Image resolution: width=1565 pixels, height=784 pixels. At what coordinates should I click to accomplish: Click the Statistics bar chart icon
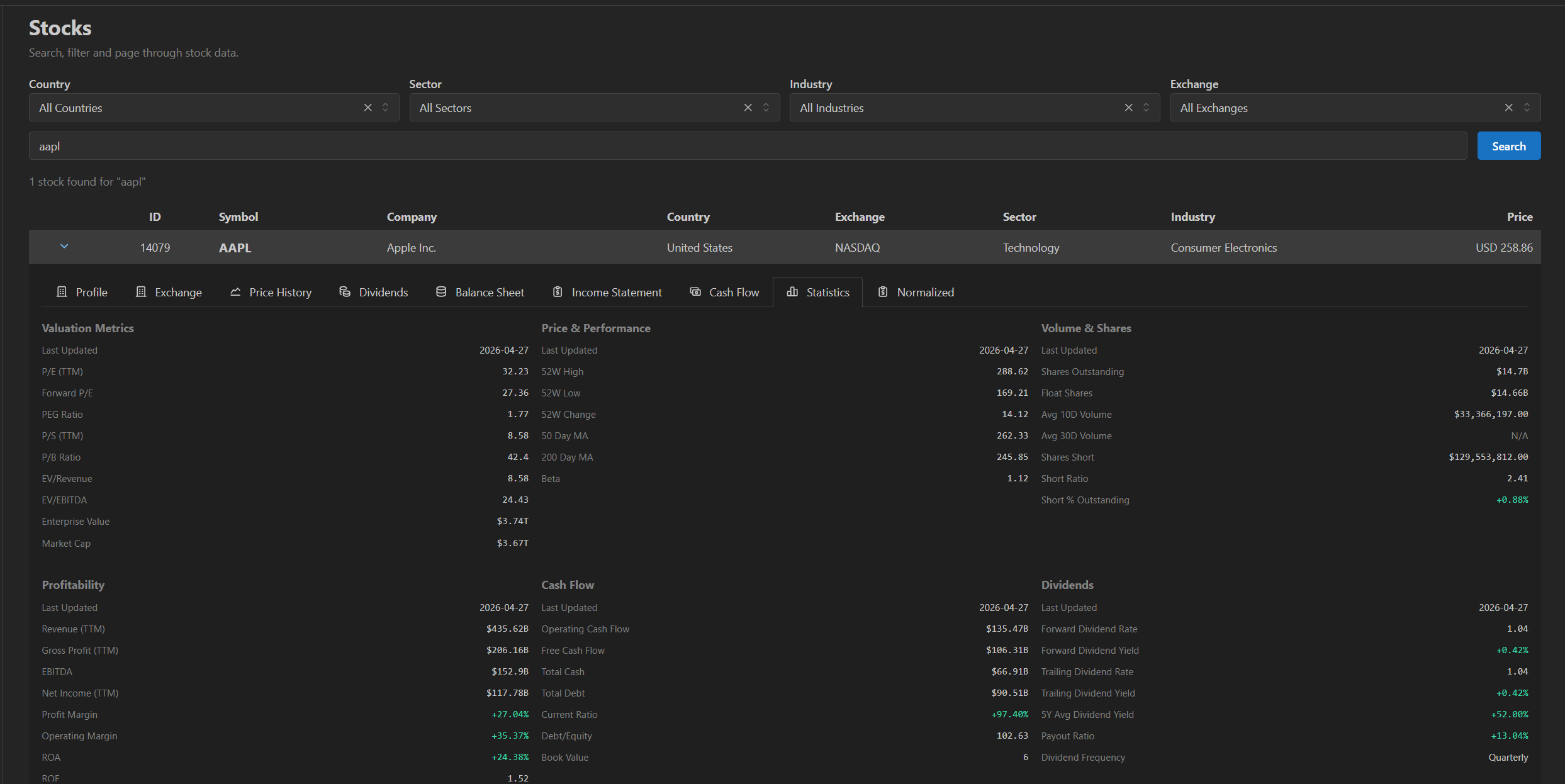792,292
